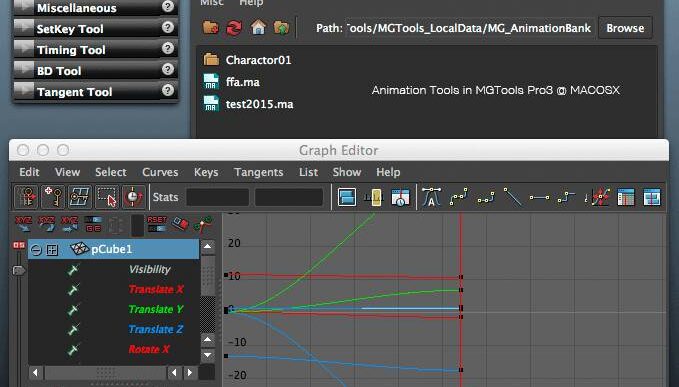The image size is (679, 387).
Task: Set Spline tangents icon
Action: coord(459,197)
